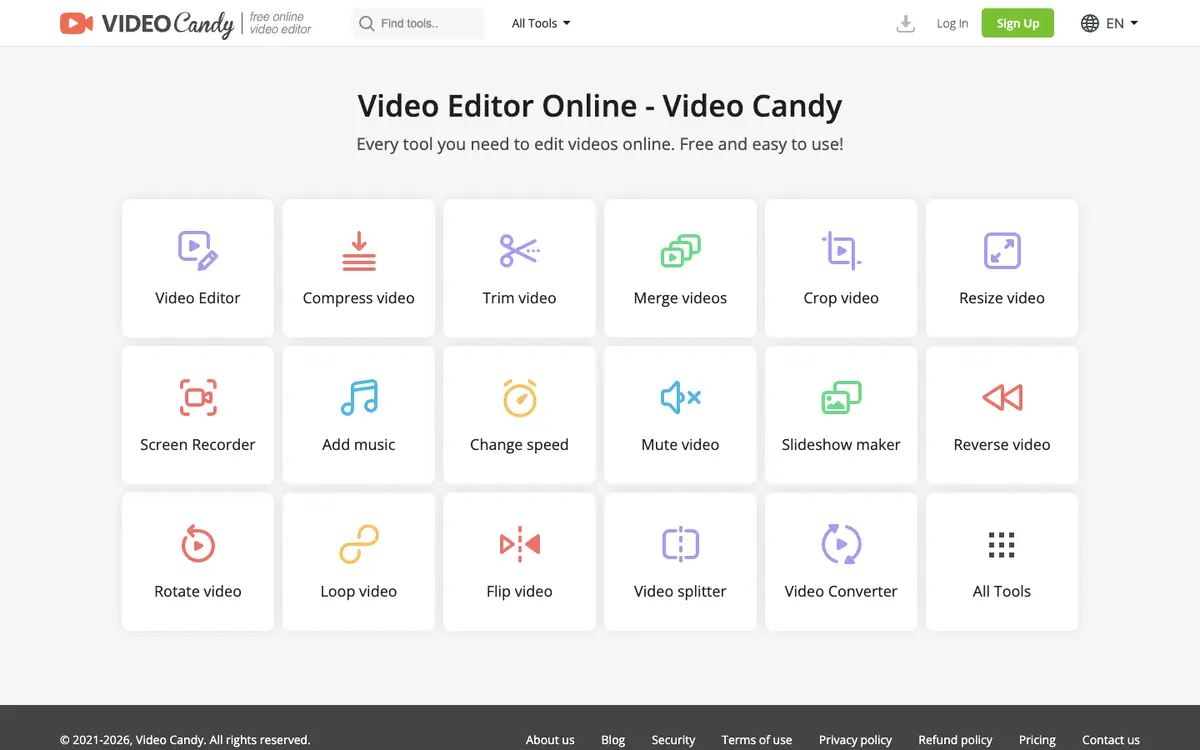The image size is (1200, 750).
Task: Open the EN language dropdown arrow
Action: (x=1134, y=23)
